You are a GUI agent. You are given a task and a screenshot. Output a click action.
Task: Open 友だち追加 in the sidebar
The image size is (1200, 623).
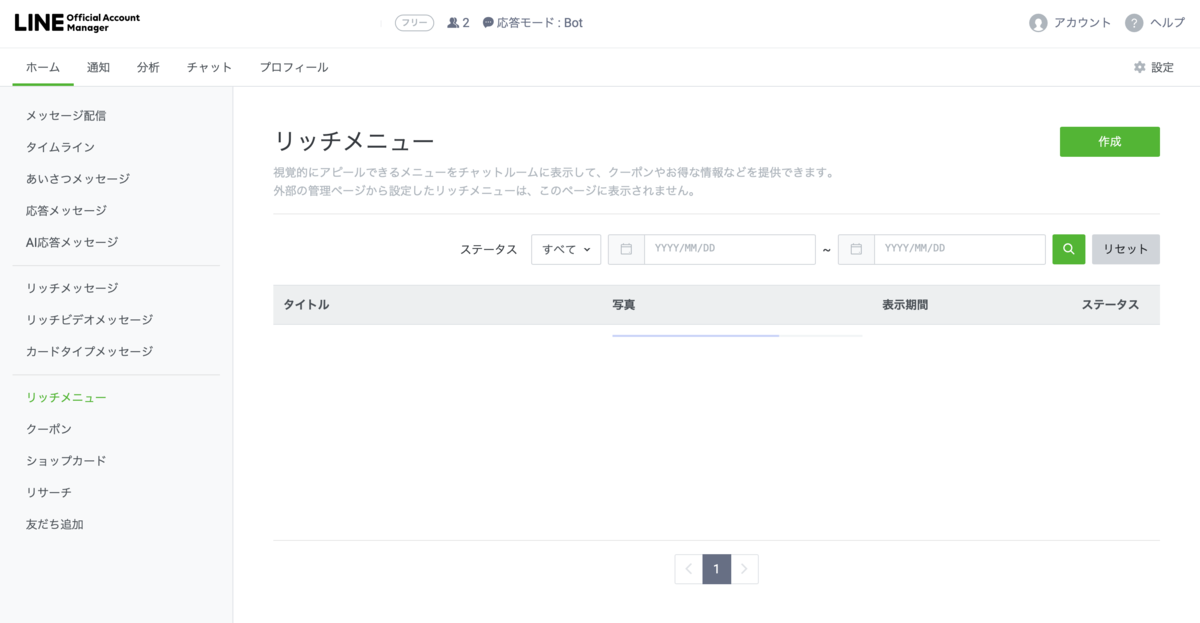[55, 524]
